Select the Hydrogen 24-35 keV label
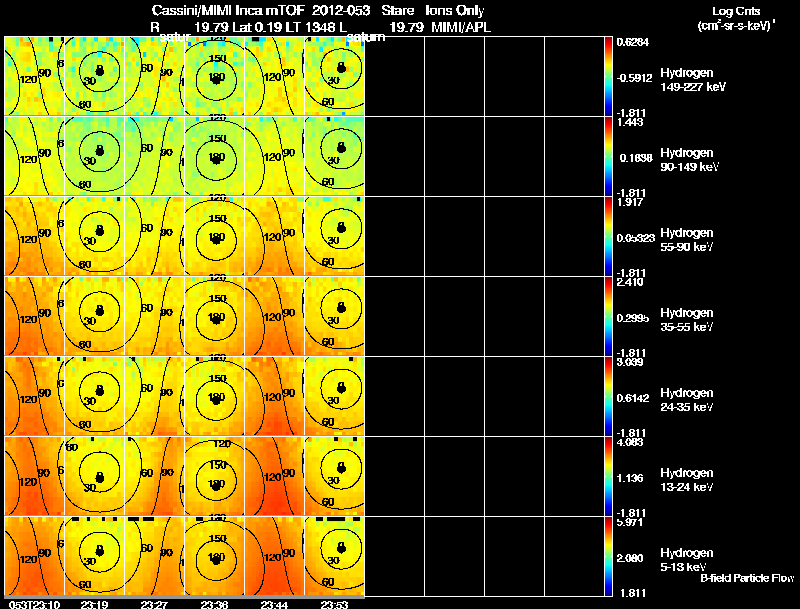The width and height of the screenshot is (800, 609). coord(687,400)
